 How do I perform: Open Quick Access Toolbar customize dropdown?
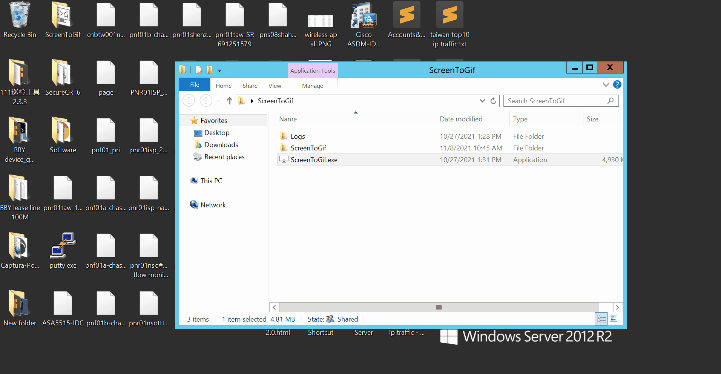[219, 70]
